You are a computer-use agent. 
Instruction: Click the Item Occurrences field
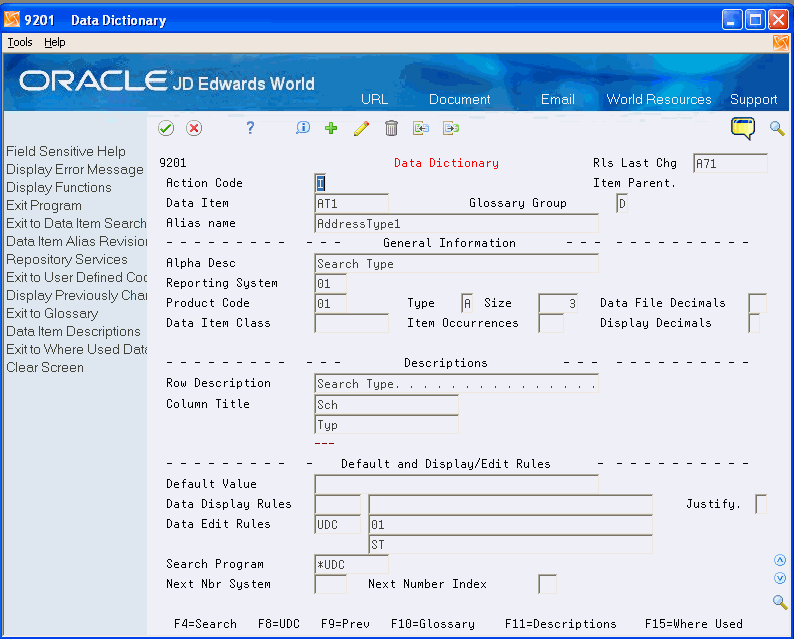pos(551,323)
